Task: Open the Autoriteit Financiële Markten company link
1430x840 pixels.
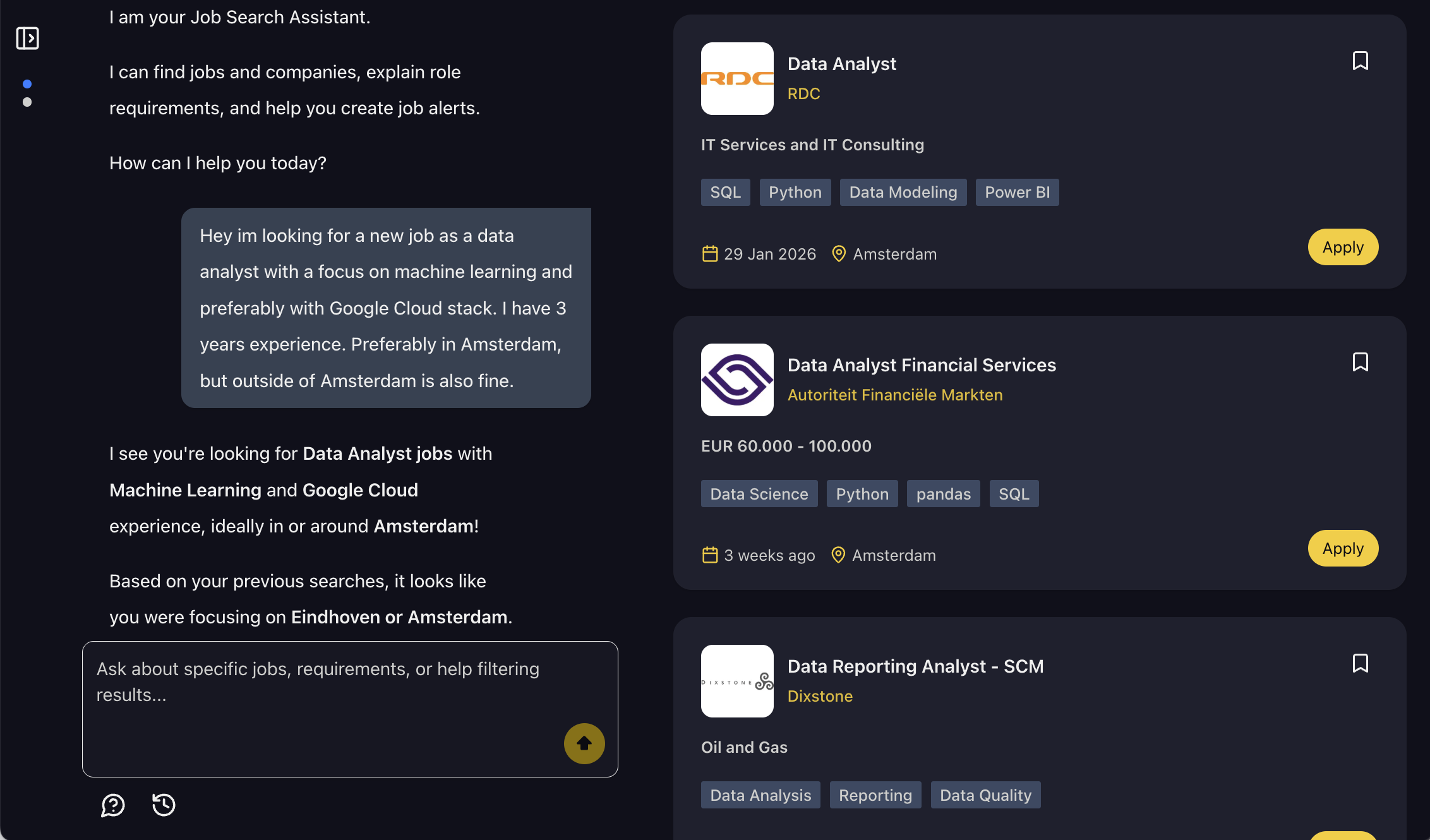Action: [x=895, y=395]
